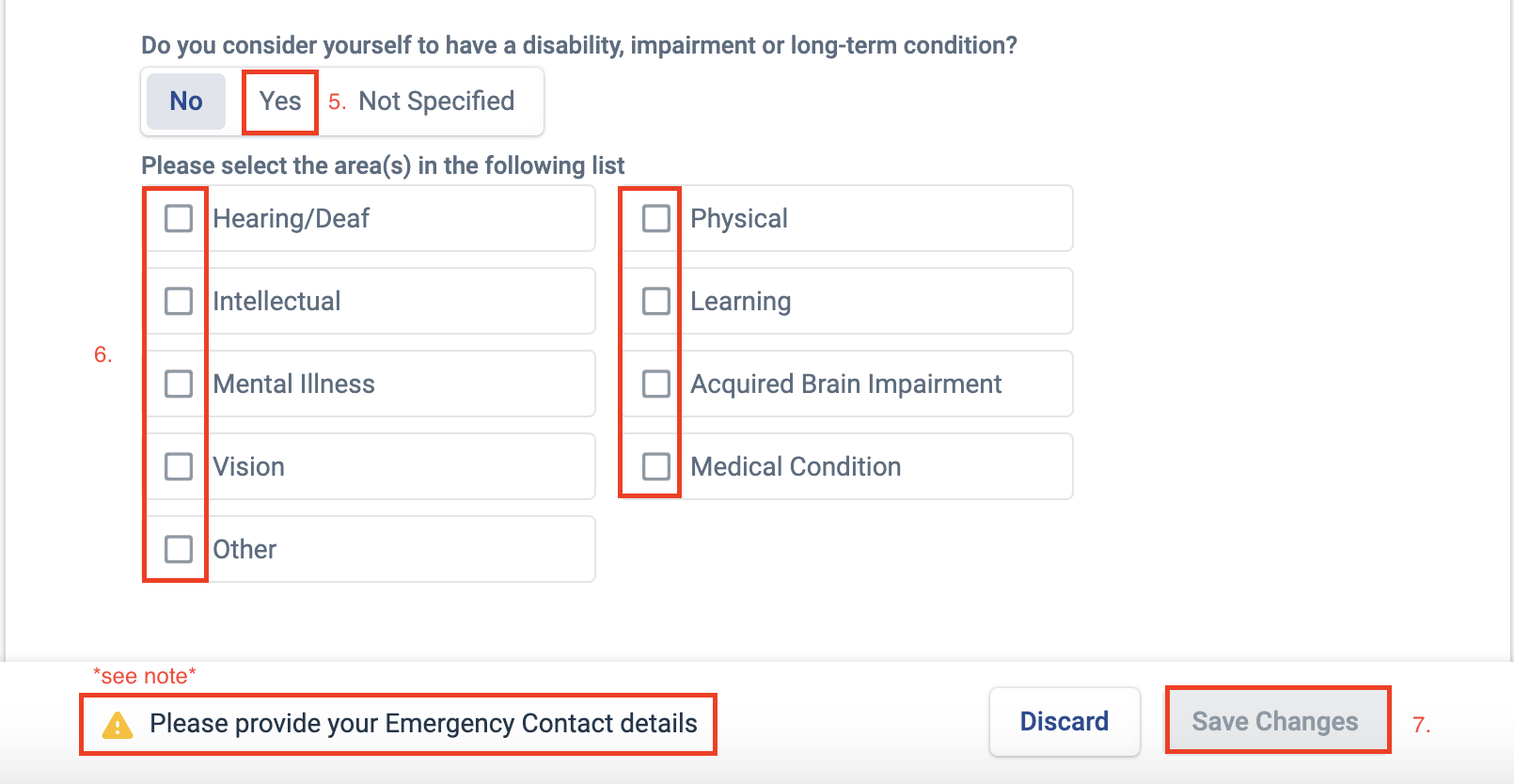Screen dimensions: 1514x784
Task: Select Yes for disability question
Action: click(280, 102)
